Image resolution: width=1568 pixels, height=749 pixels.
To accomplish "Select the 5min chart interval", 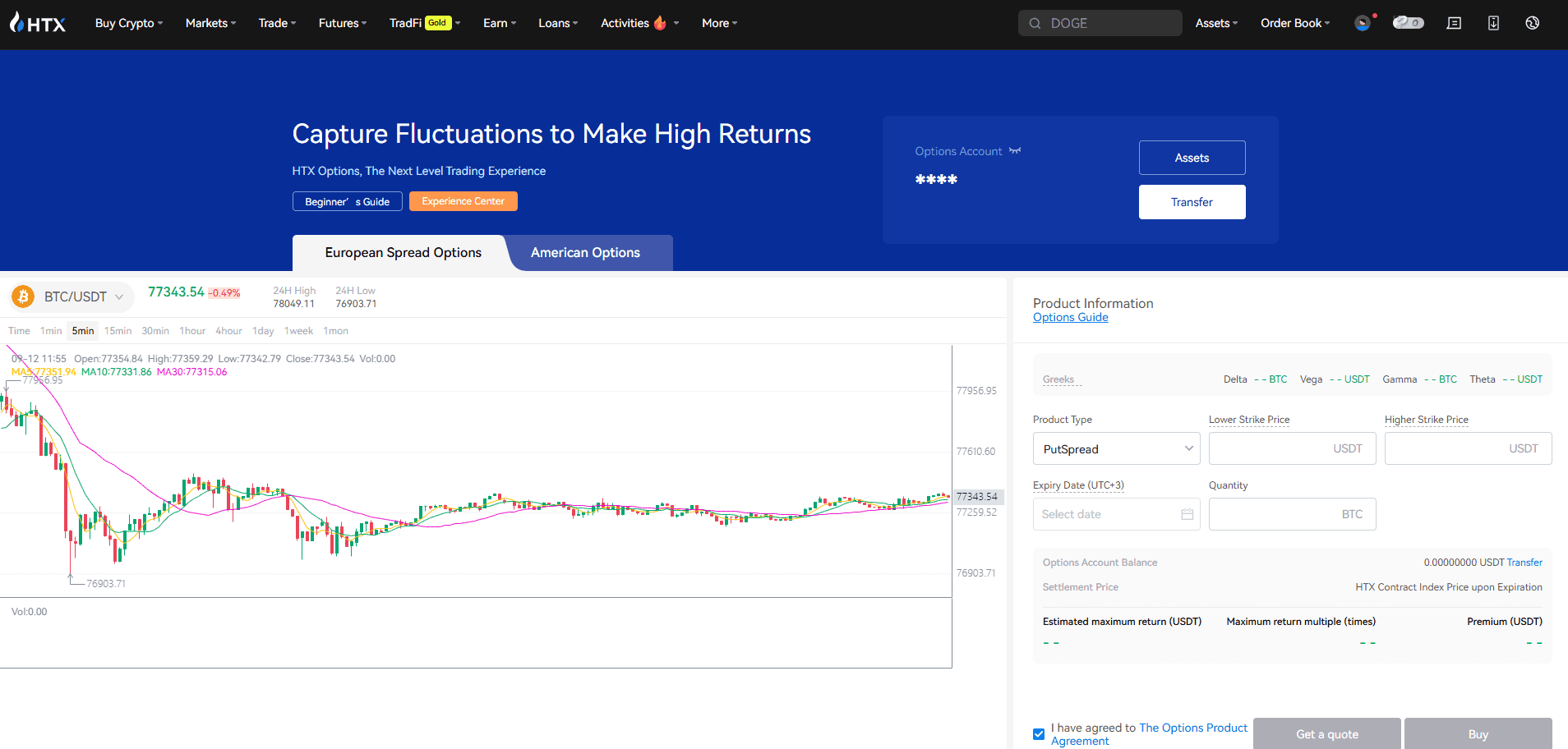I will click(83, 331).
